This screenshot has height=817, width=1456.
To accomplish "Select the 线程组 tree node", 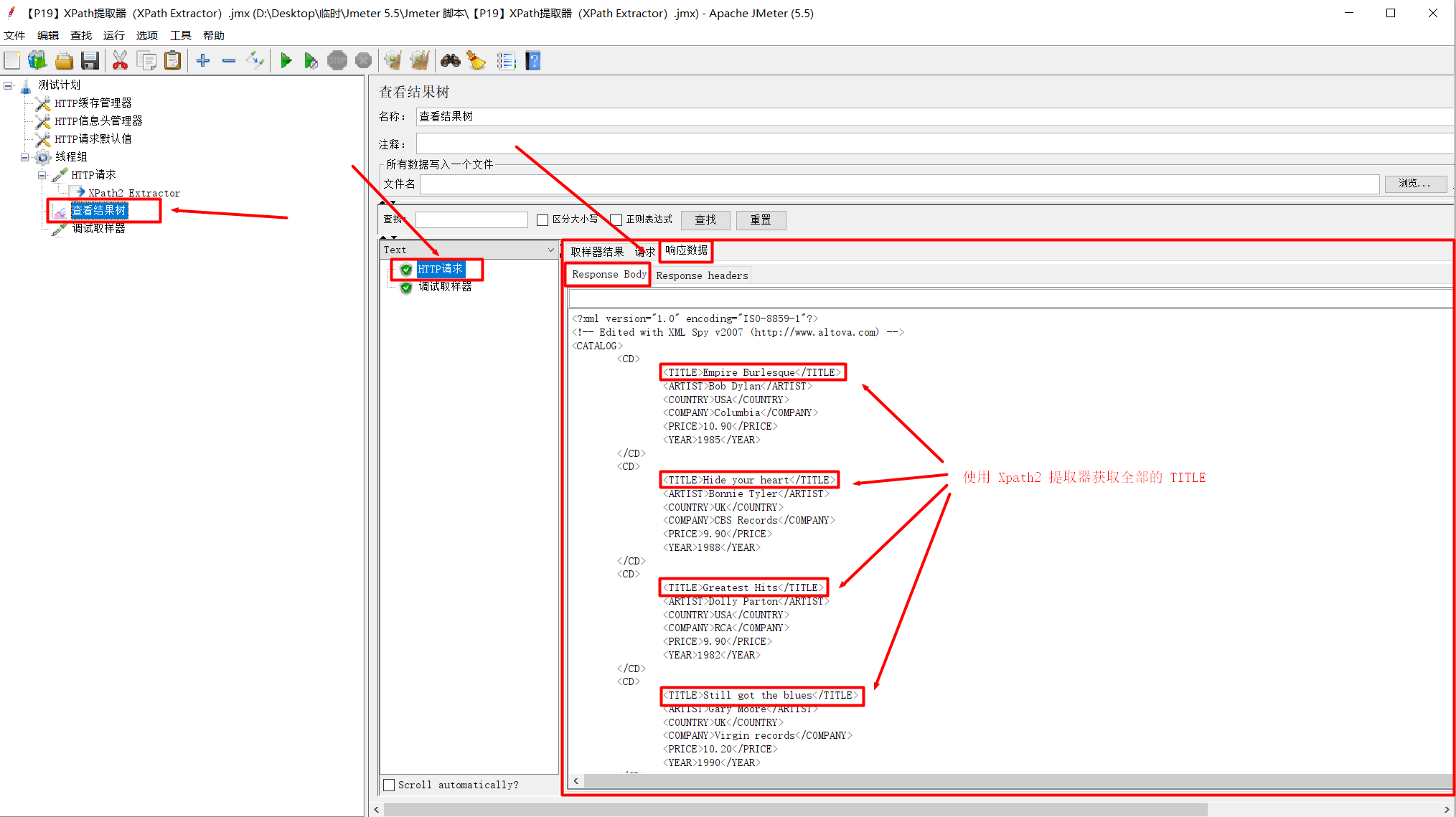I will click(71, 157).
